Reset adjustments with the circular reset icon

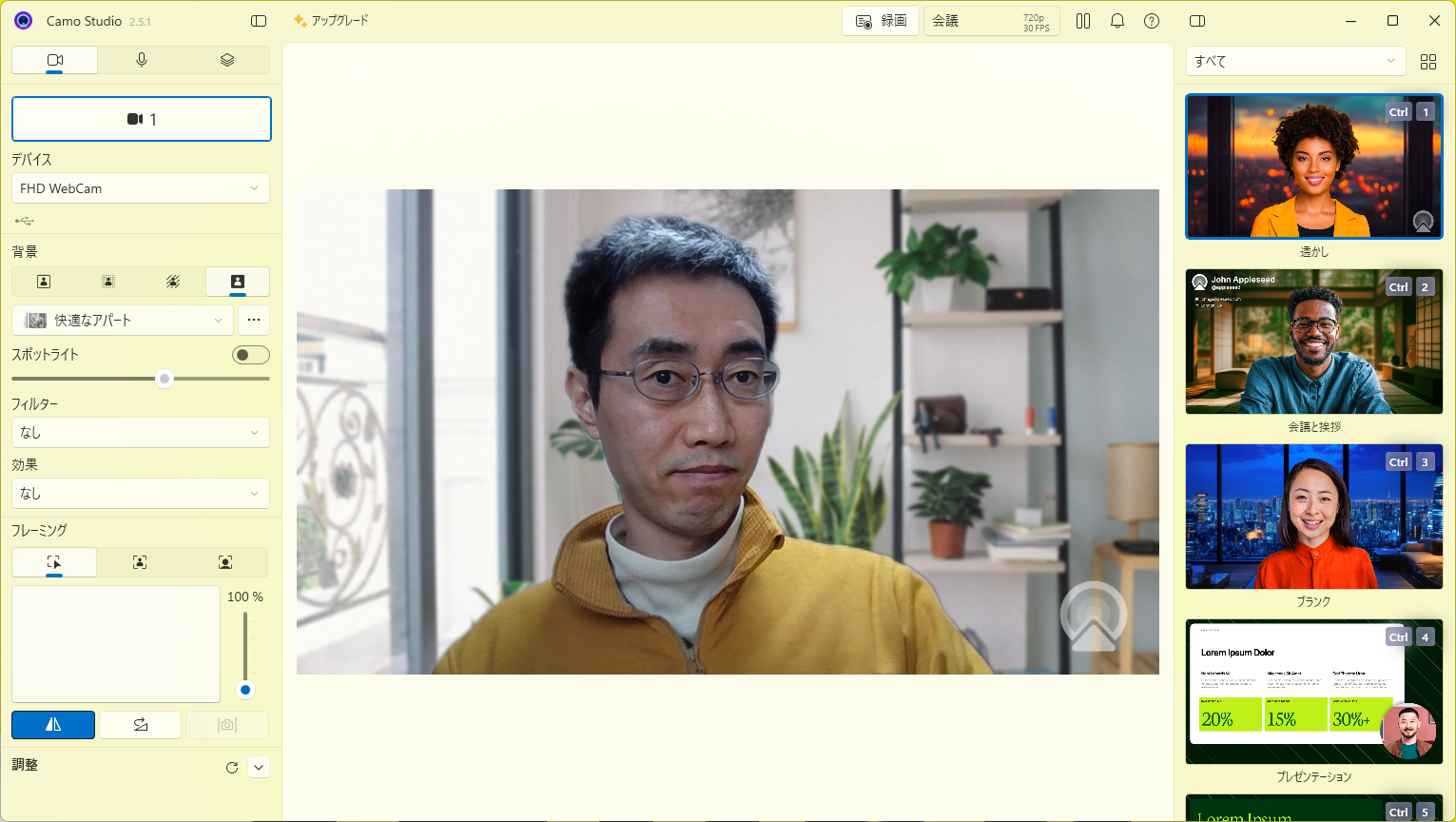click(x=231, y=767)
